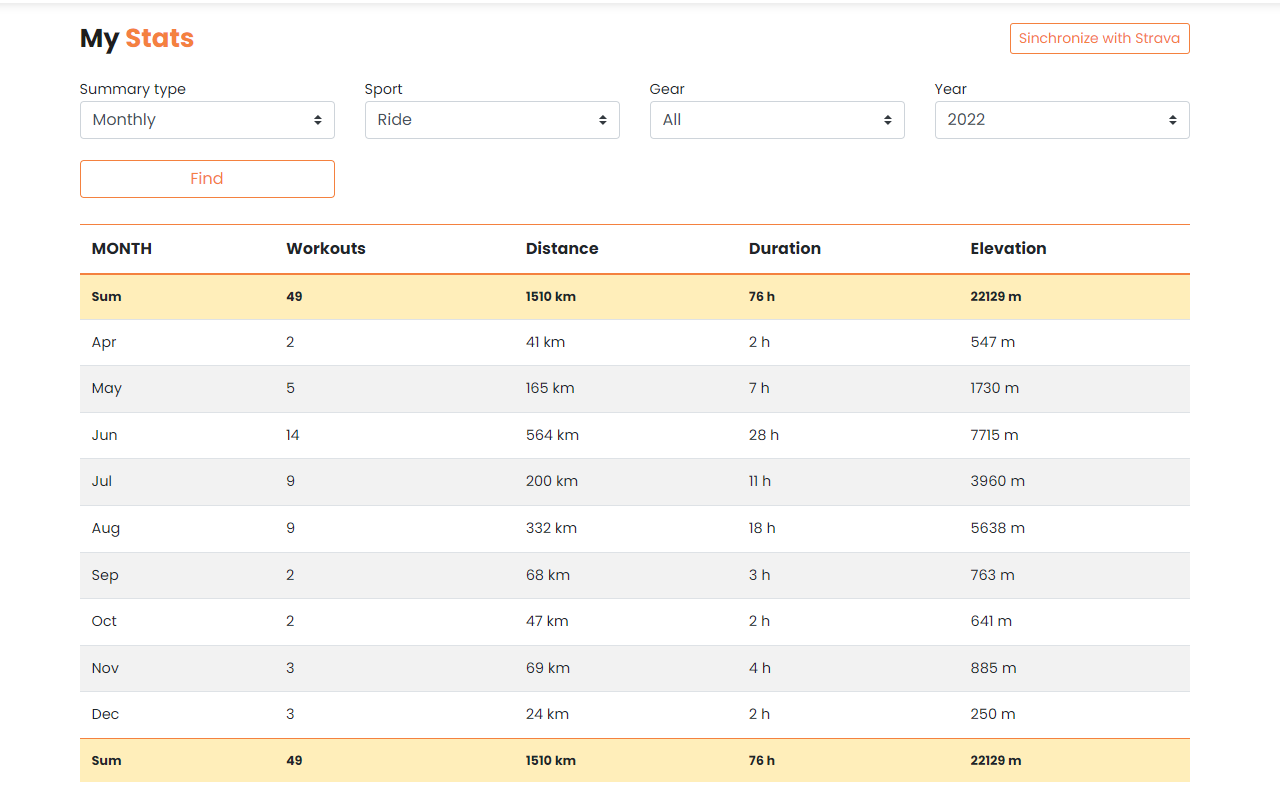This screenshot has height=800, width=1280.
Task: Select the MONTH column header
Action: 121,248
